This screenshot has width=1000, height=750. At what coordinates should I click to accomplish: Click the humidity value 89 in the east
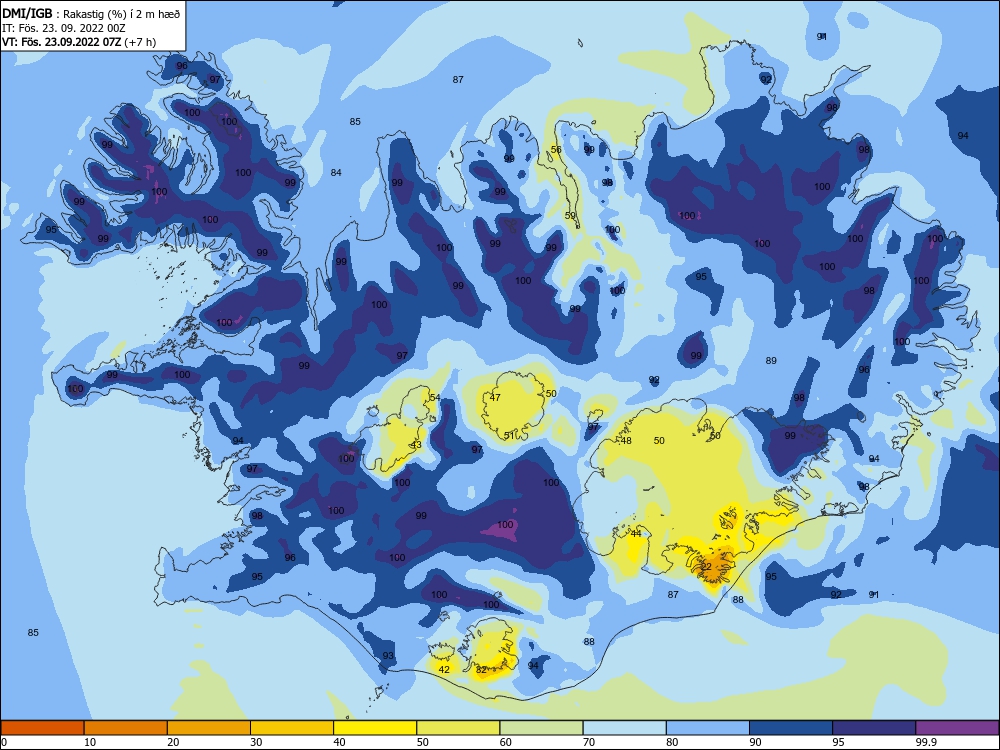pos(771,360)
